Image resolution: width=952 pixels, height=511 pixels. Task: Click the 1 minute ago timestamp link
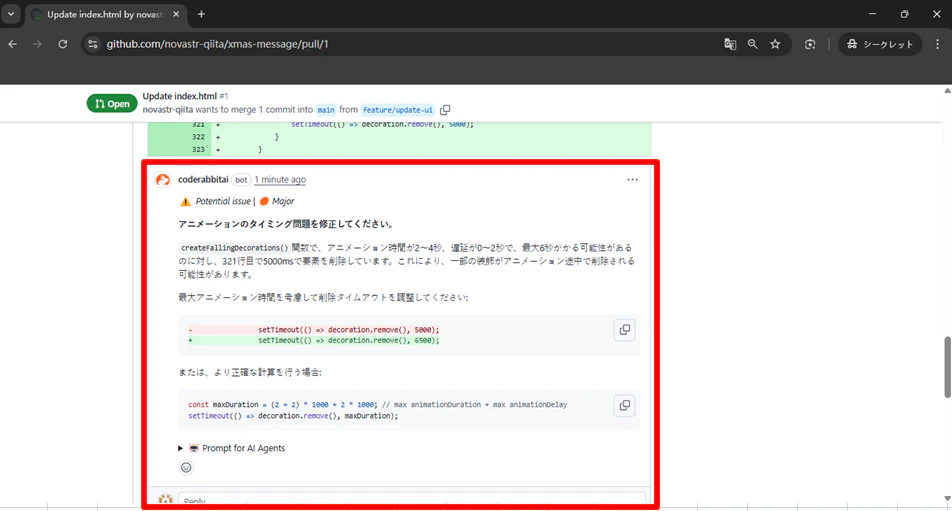click(280, 180)
